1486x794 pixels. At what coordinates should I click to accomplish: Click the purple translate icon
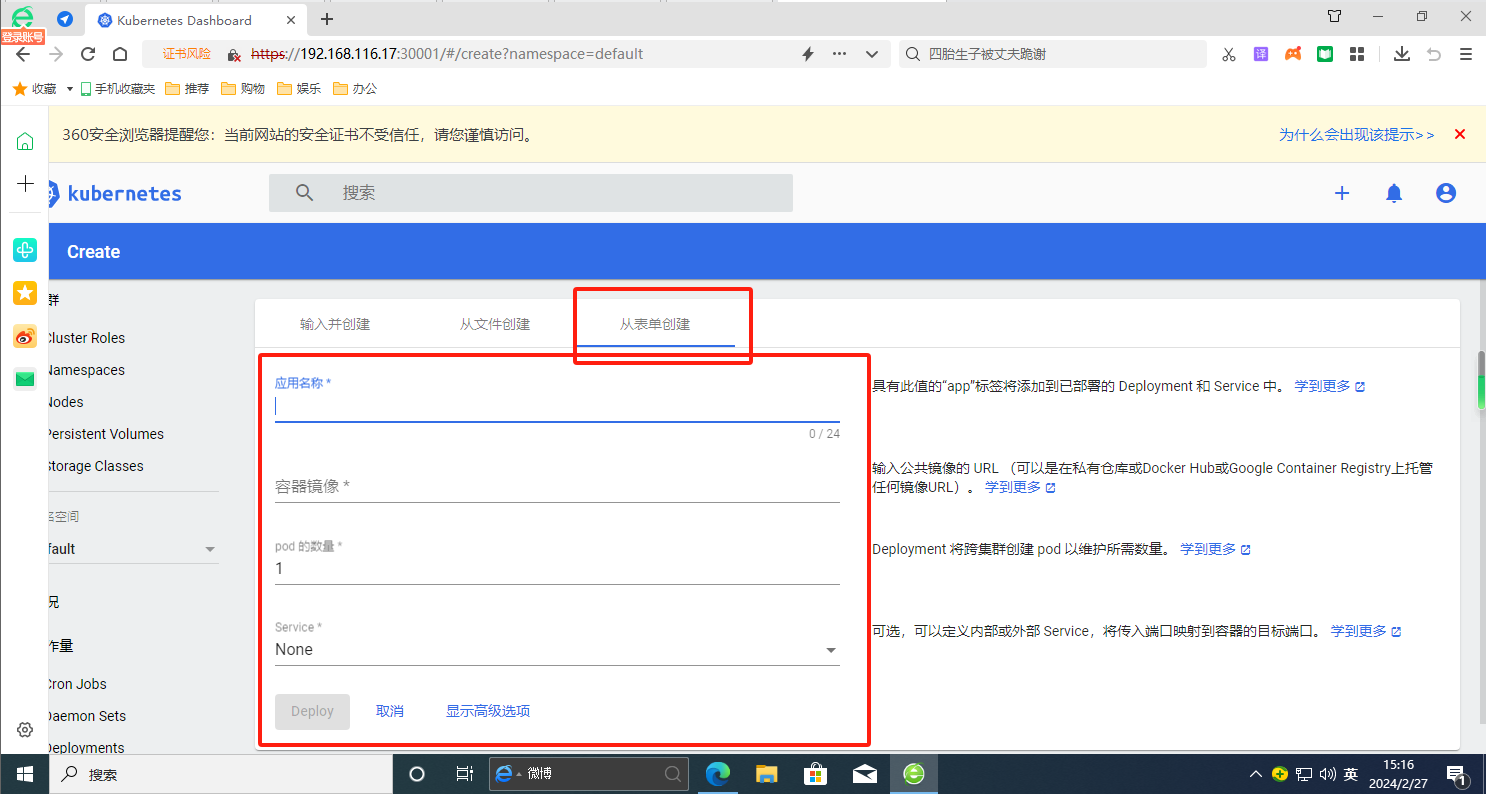pos(1261,54)
